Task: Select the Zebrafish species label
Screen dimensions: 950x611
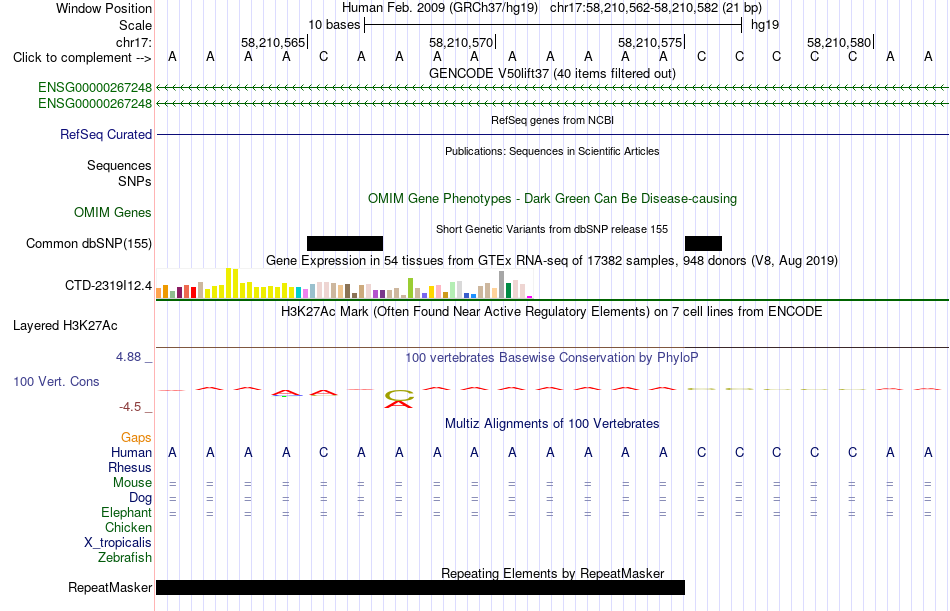Action: tap(125, 558)
